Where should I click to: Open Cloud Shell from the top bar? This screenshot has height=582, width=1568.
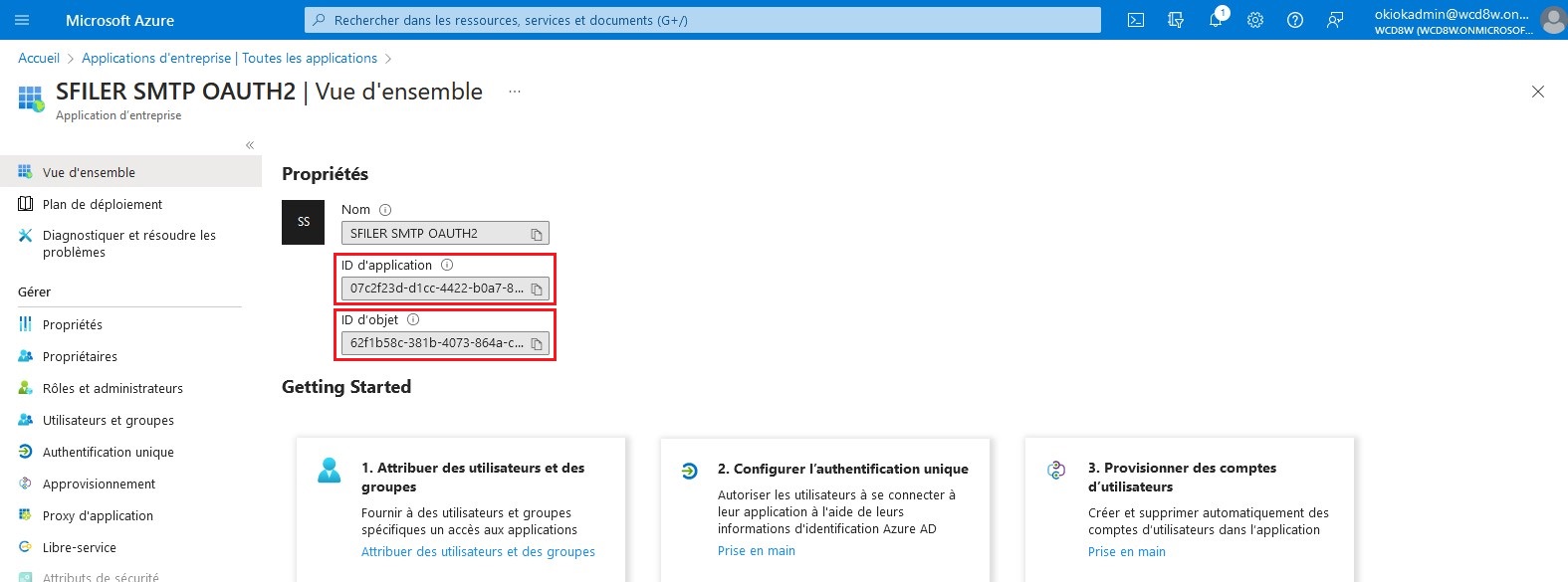point(1136,20)
